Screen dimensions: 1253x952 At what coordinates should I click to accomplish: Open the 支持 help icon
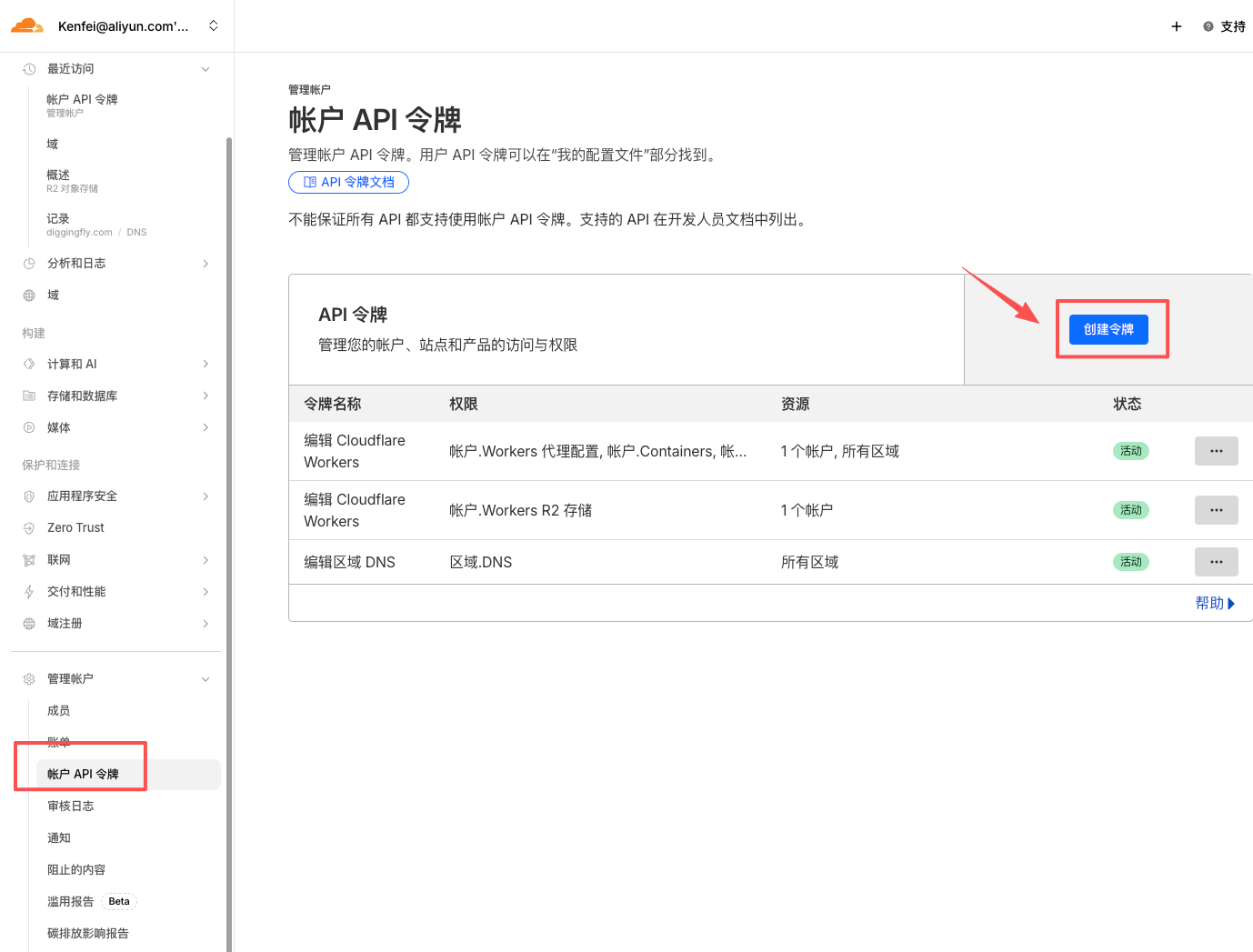[1208, 26]
